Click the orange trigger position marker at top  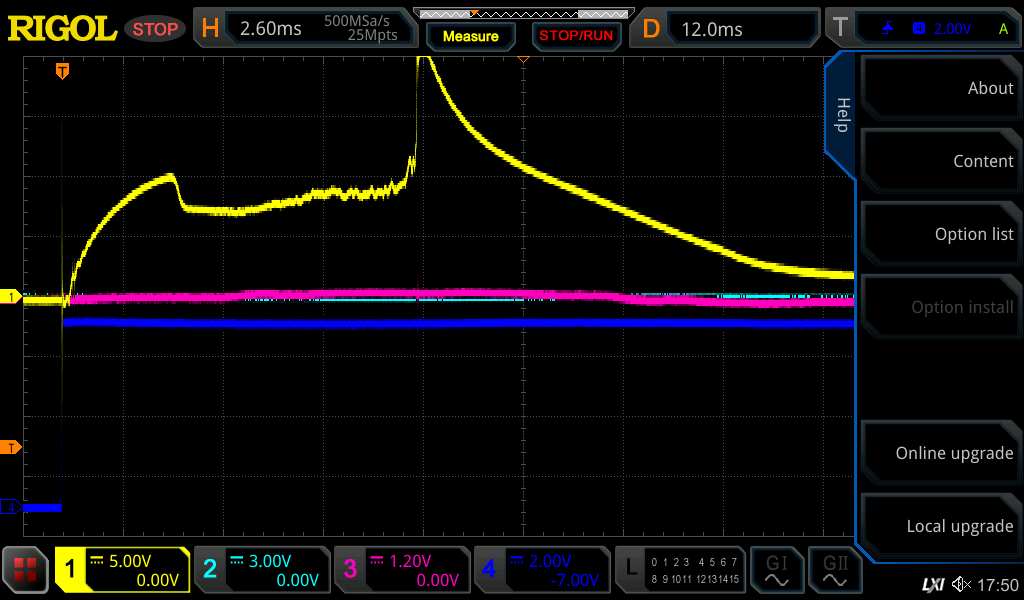pyautogui.click(x=62, y=71)
